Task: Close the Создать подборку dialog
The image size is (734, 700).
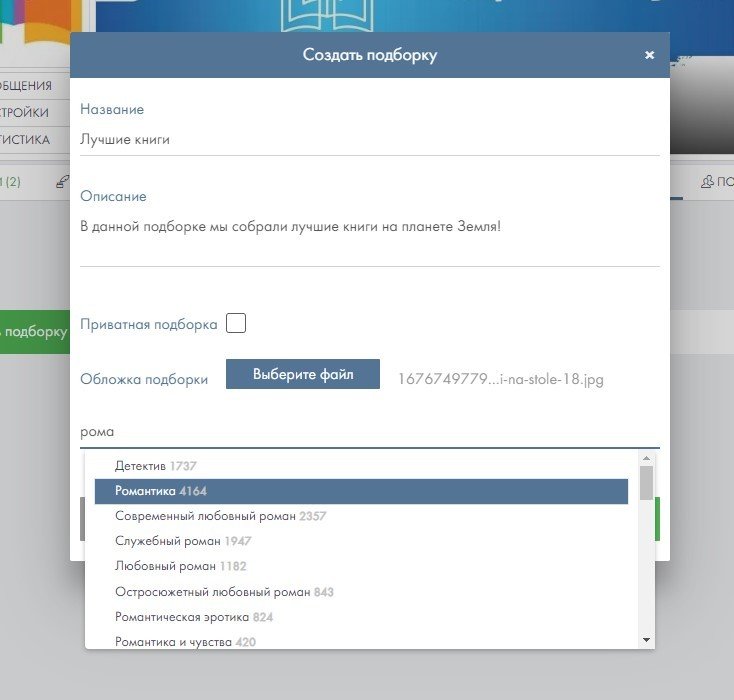Action: pyautogui.click(x=649, y=55)
